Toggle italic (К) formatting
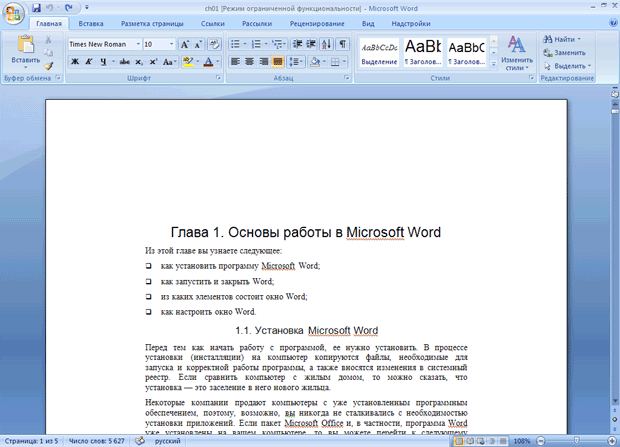The image size is (620, 447). tap(89, 62)
